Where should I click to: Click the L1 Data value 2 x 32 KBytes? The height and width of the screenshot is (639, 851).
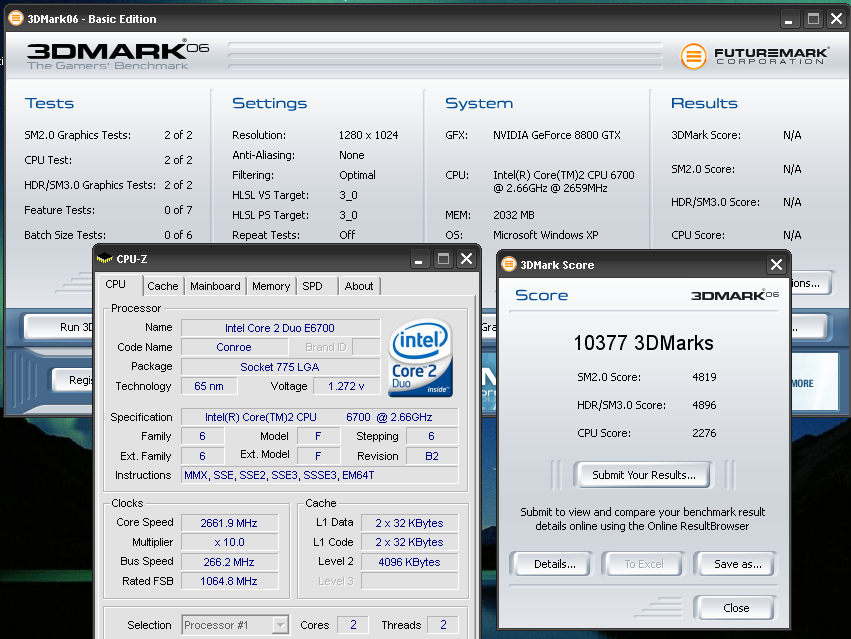click(409, 523)
